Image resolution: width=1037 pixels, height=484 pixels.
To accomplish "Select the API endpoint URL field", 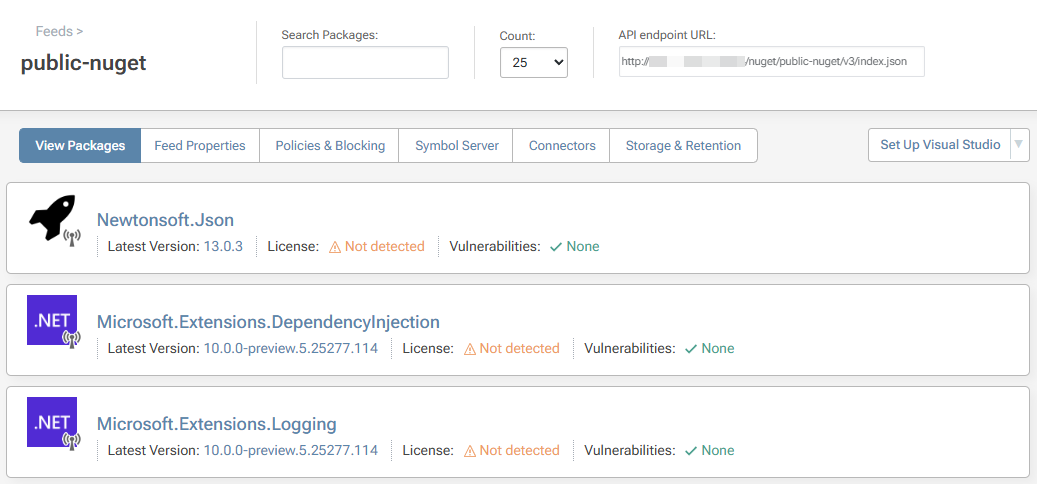I will pos(771,61).
